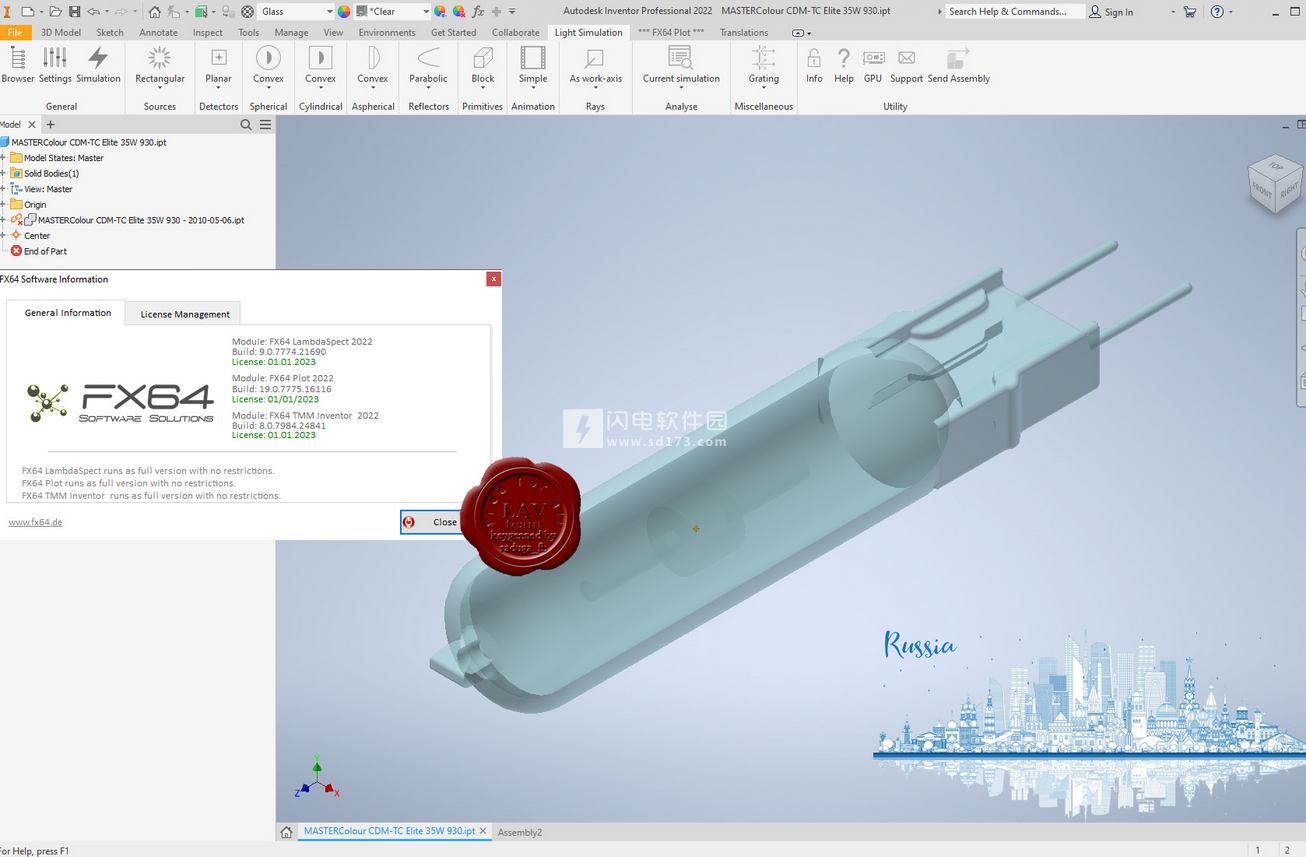Click Sign In

tap(1111, 12)
